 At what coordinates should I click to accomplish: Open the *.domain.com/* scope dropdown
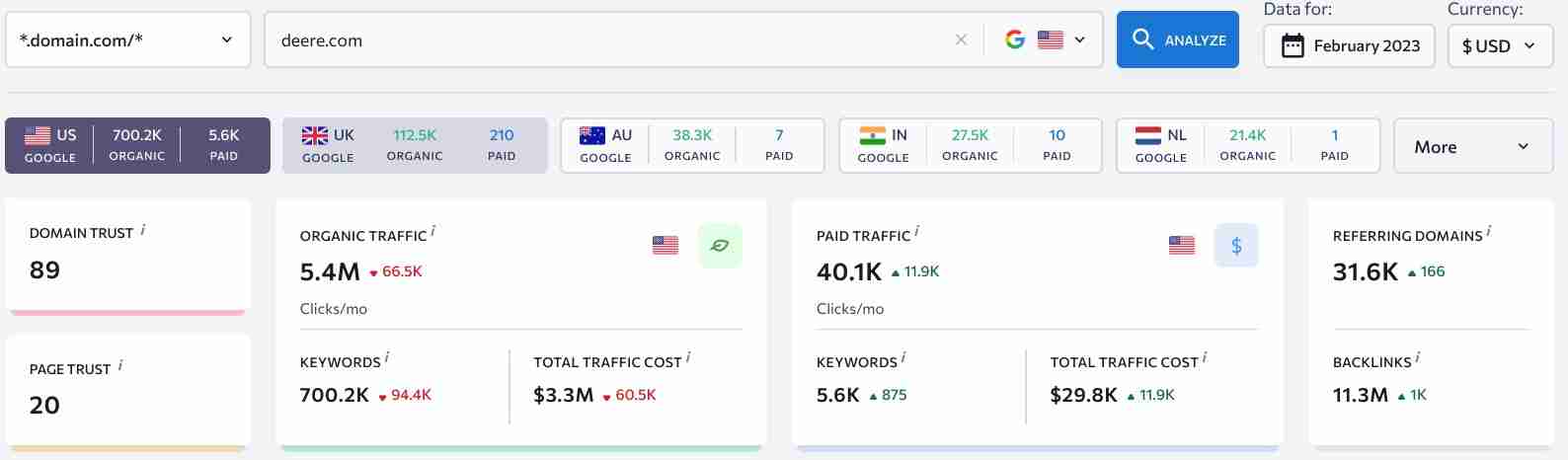coord(128,40)
